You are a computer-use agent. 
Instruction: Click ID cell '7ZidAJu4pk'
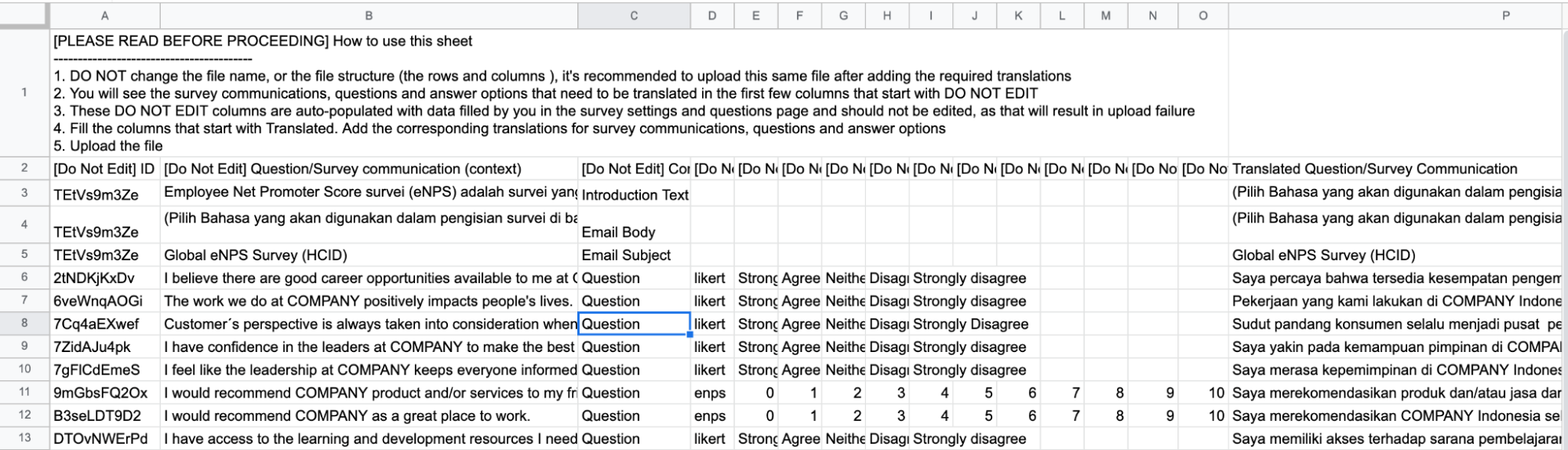click(x=105, y=347)
